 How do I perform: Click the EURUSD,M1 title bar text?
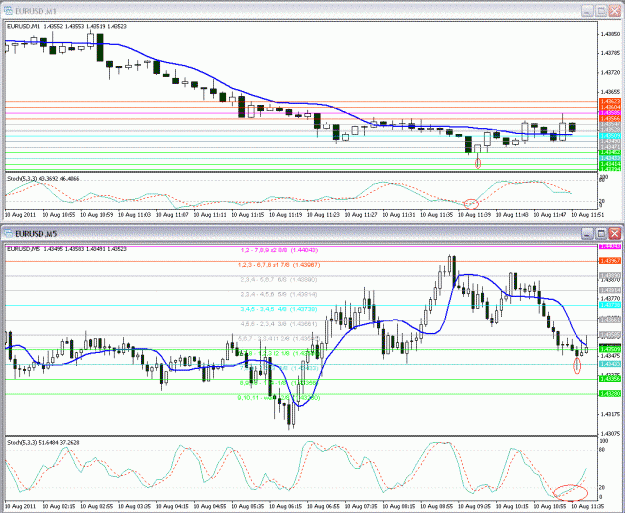point(34,12)
